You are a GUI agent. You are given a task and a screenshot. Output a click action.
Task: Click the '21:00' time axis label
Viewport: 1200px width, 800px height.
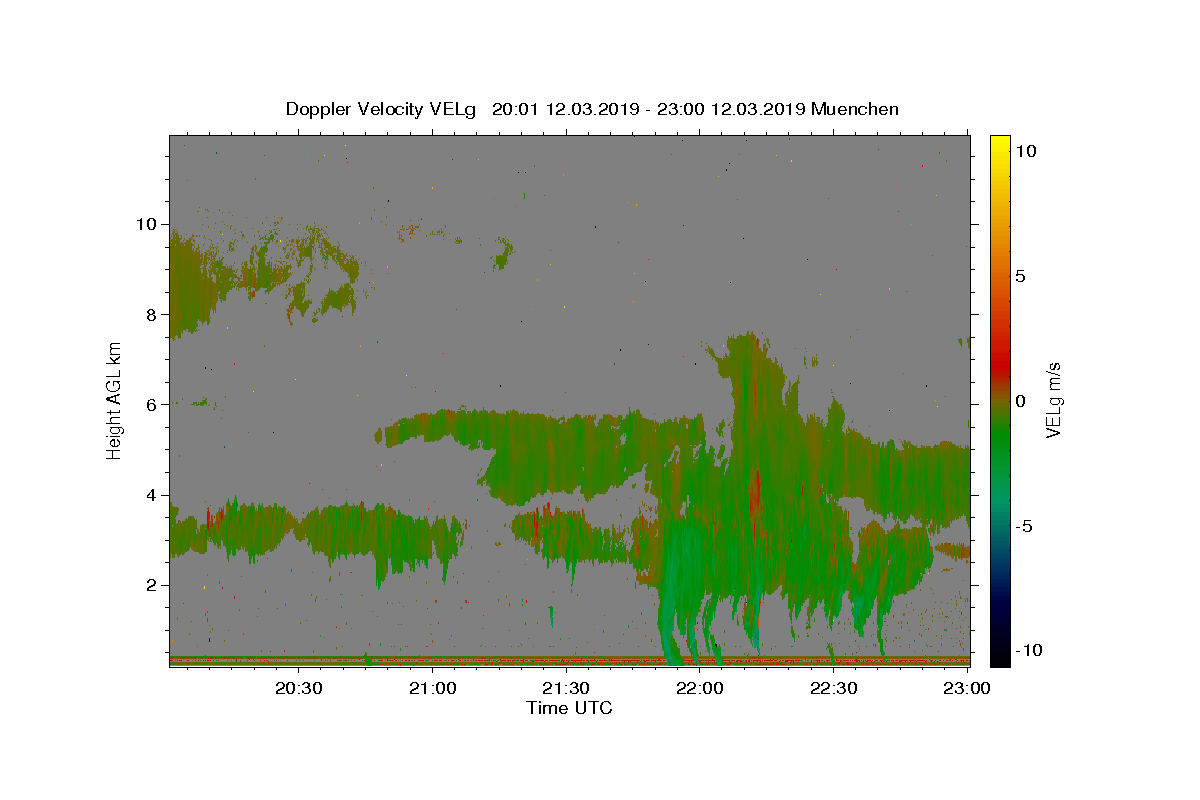tap(433, 688)
